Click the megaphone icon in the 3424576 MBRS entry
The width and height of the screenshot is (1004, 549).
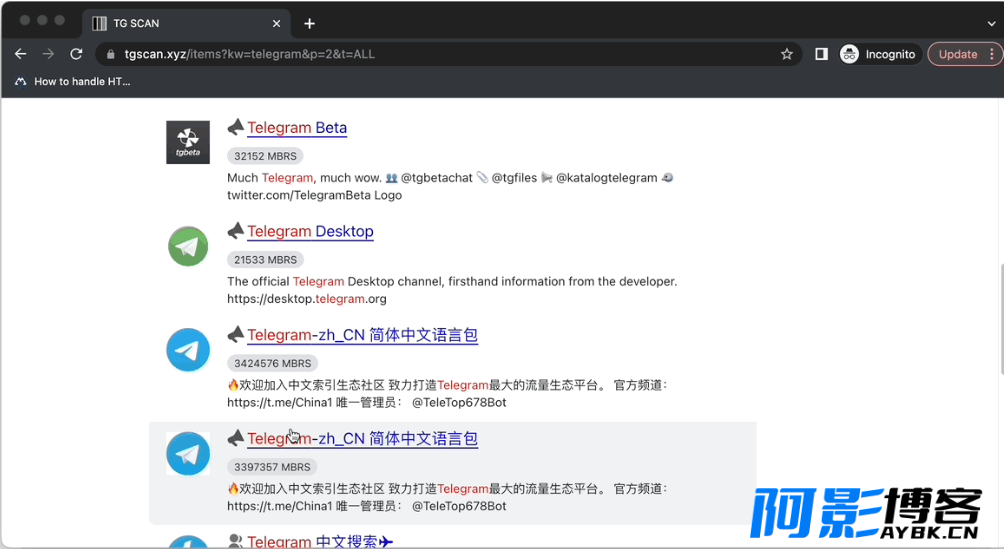tap(236, 334)
